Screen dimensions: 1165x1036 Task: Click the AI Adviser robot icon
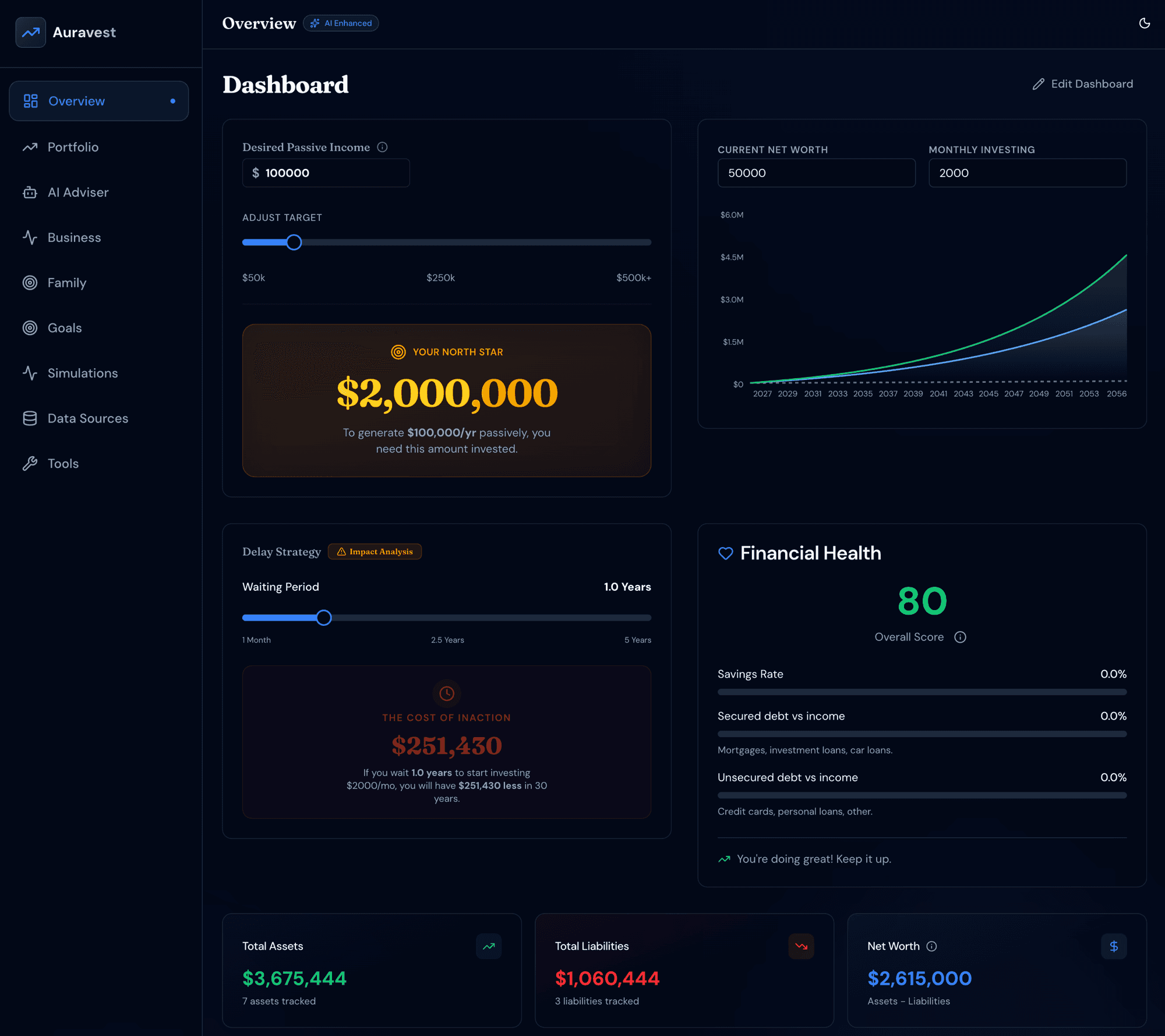click(x=30, y=192)
